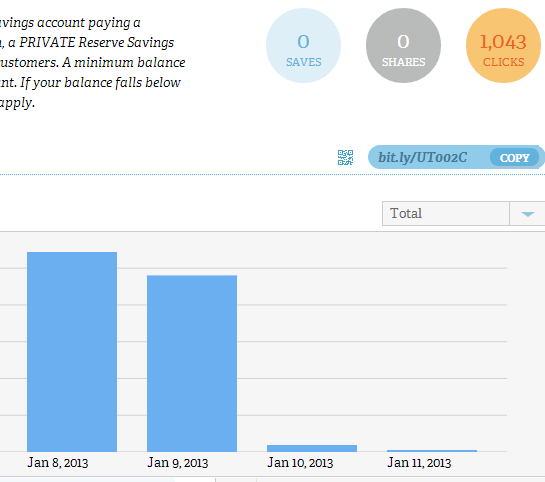Click the bit.ly/UToo2C short link text

point(422,157)
